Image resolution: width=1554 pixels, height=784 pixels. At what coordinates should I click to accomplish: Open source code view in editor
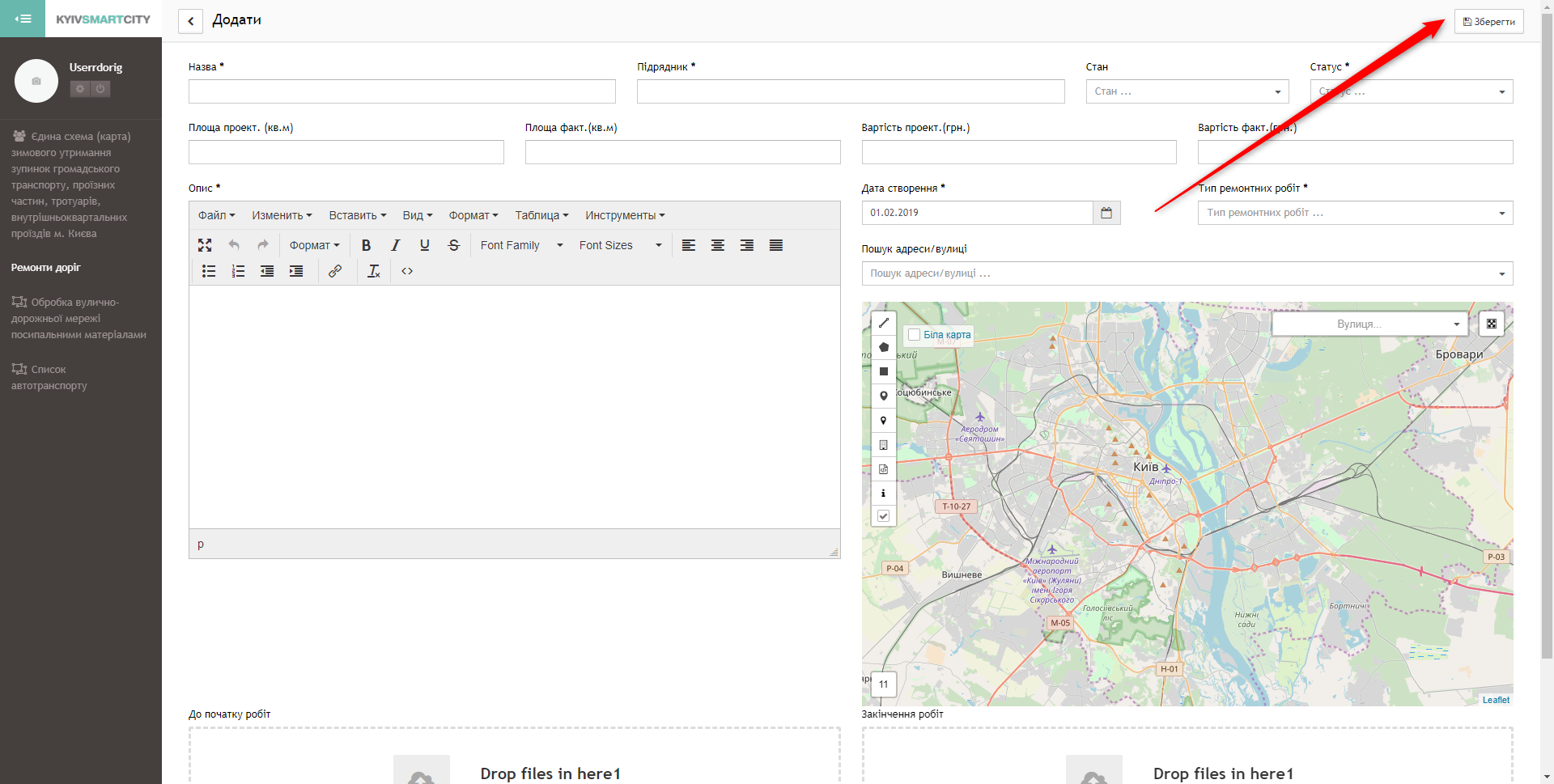coord(407,271)
